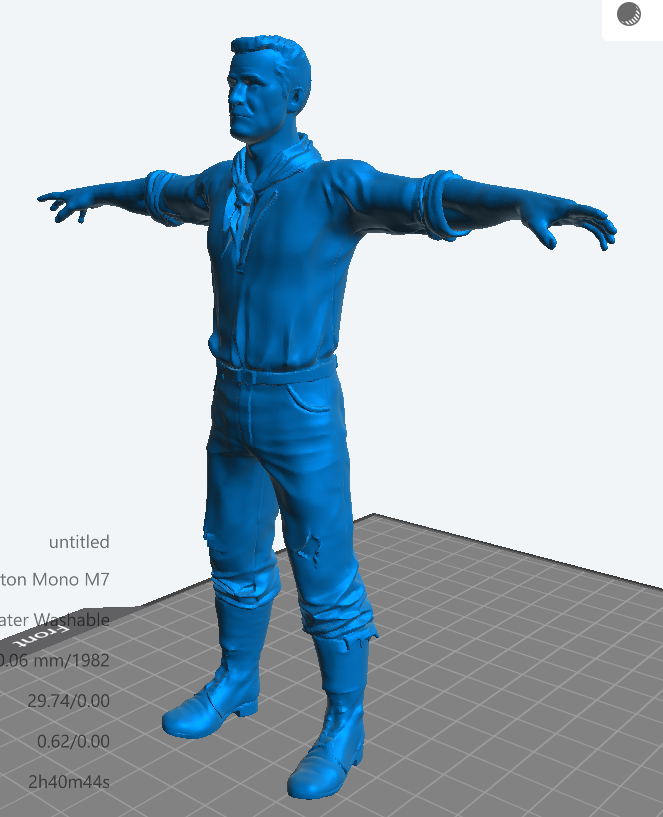Click the '29.74/0.00' value text
Image resolution: width=663 pixels, height=817 pixels.
click(69, 701)
